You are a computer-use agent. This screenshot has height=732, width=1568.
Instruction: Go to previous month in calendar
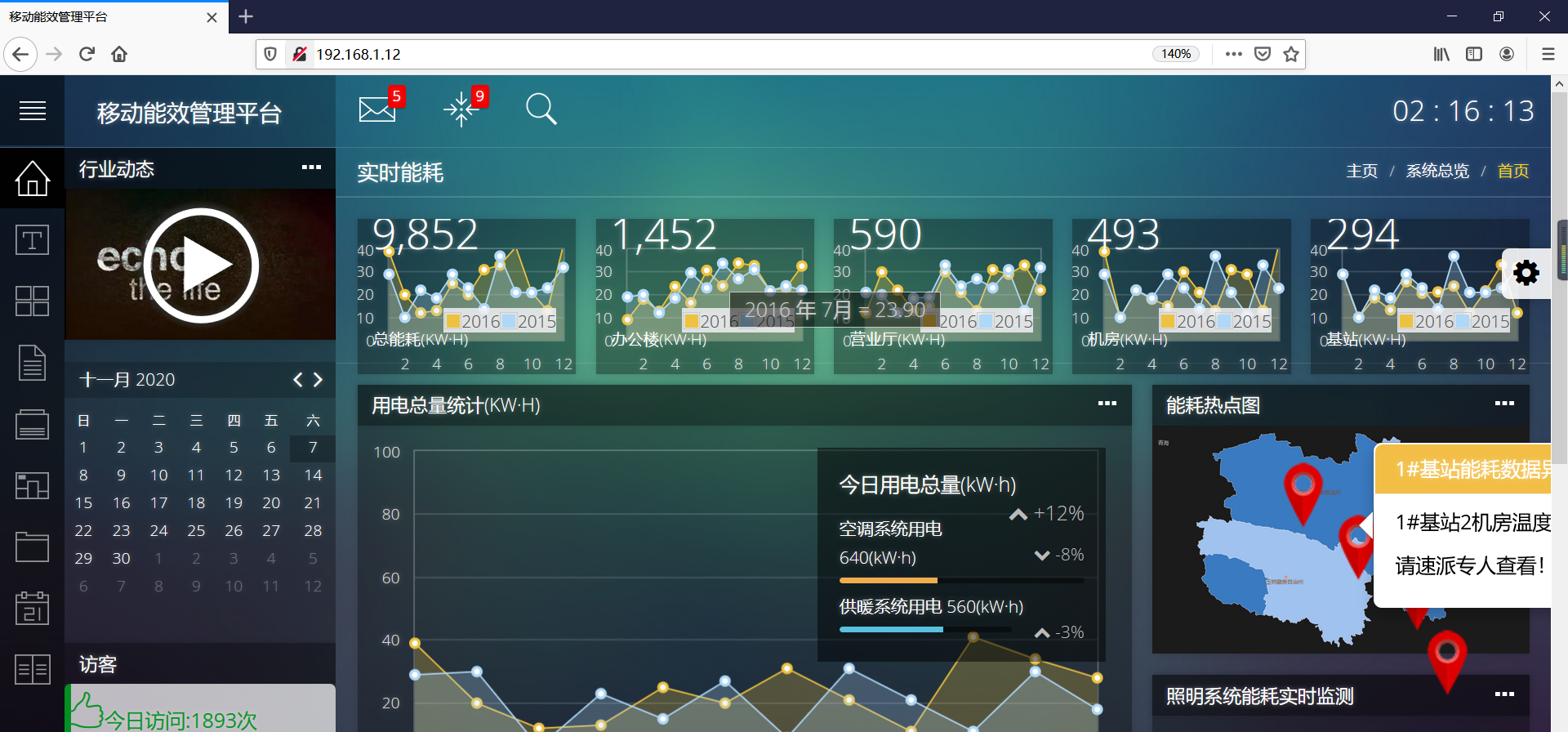click(298, 379)
